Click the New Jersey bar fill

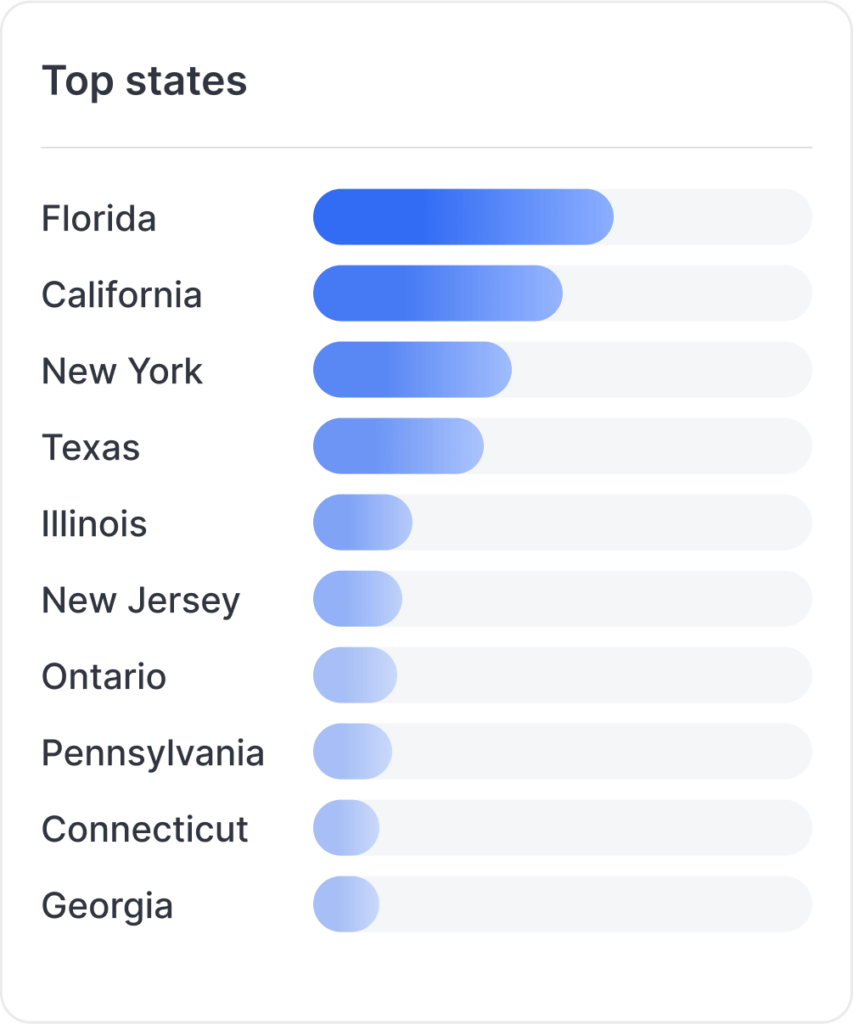(357, 599)
